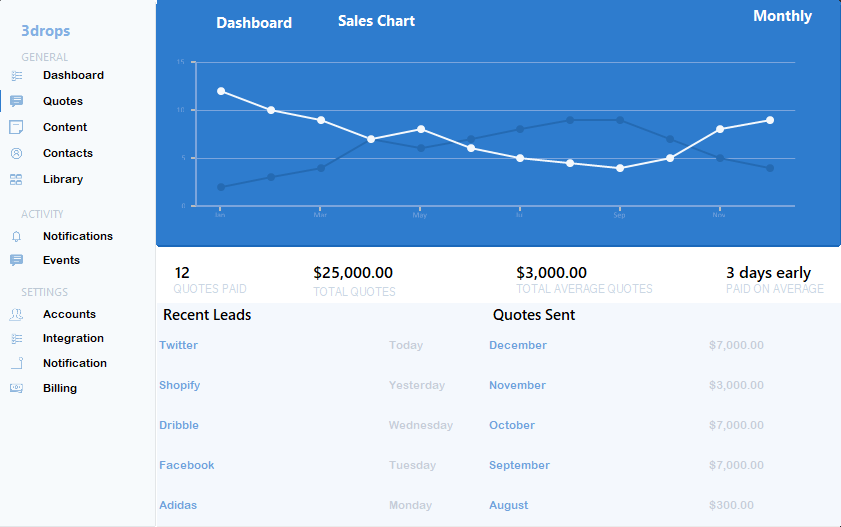Select Notification under Settings
Screen dimensions: 841x527
(74, 363)
